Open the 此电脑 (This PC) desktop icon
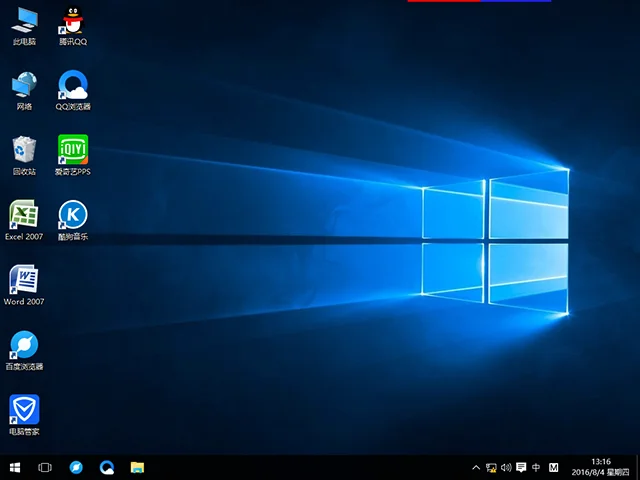 click(x=24, y=26)
